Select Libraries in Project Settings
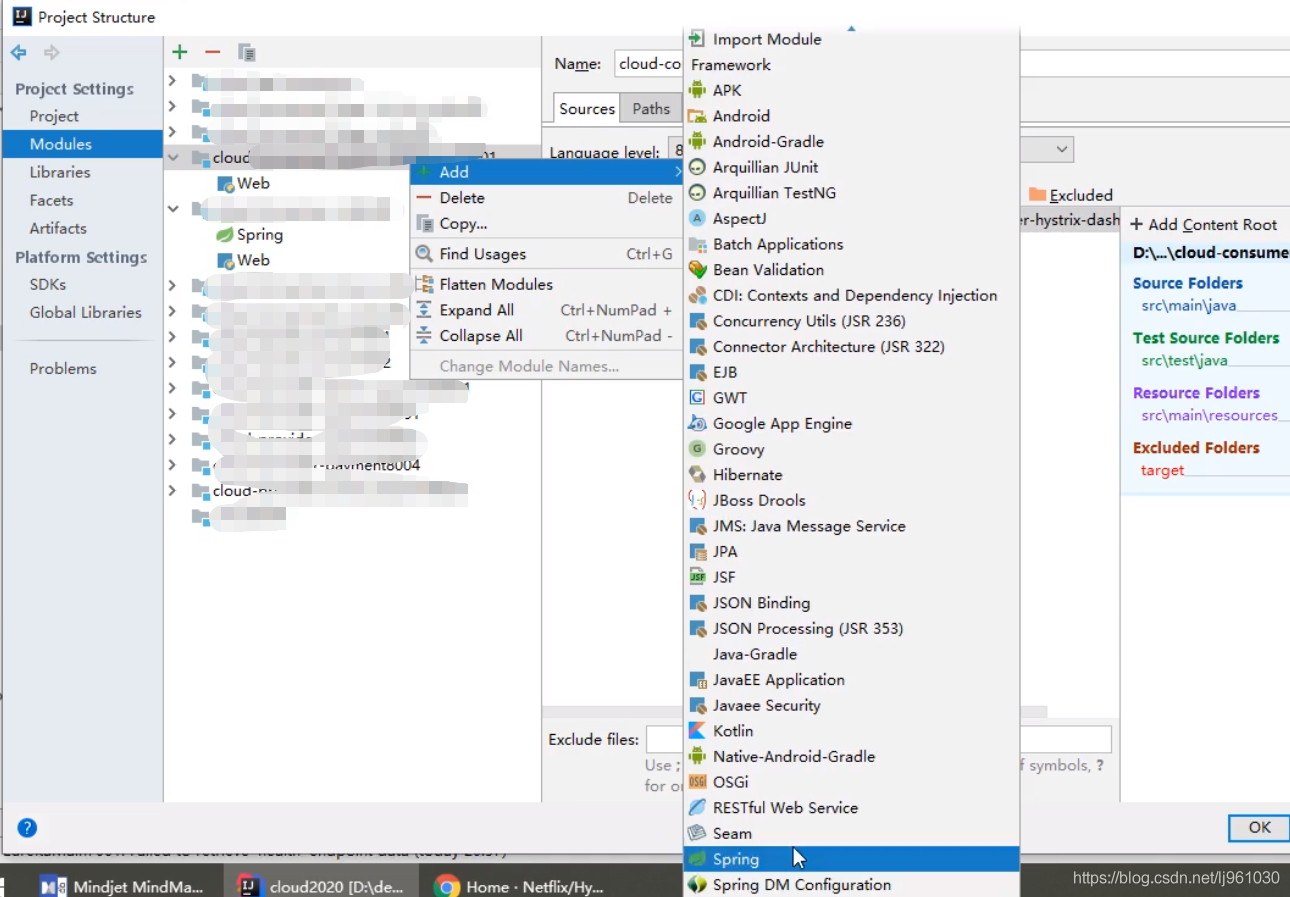 tap(60, 172)
